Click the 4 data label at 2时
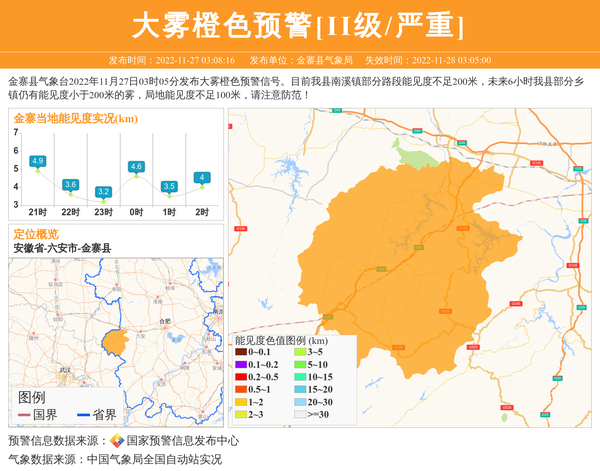 (202, 178)
